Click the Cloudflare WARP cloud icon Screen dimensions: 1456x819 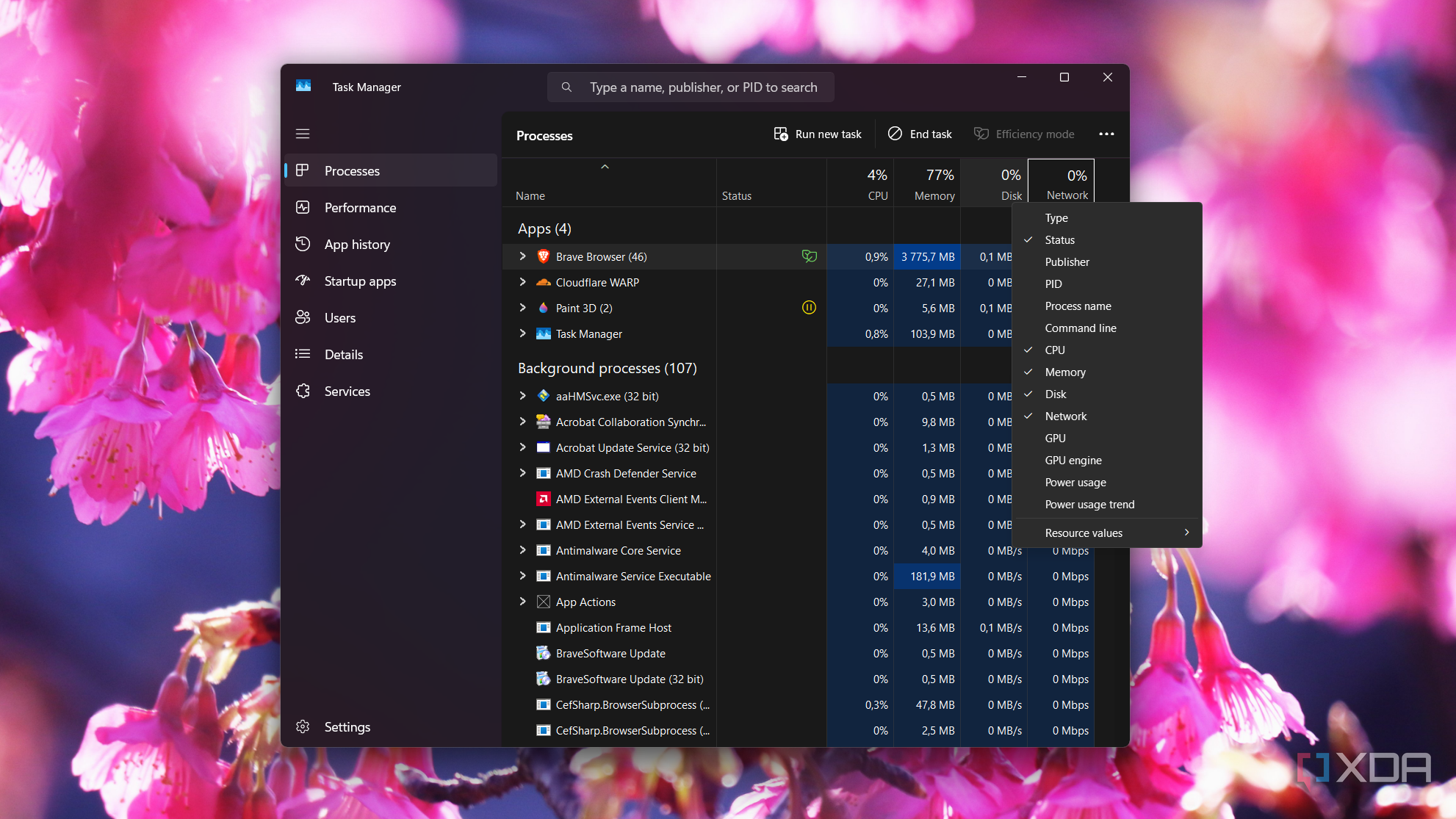tap(544, 282)
